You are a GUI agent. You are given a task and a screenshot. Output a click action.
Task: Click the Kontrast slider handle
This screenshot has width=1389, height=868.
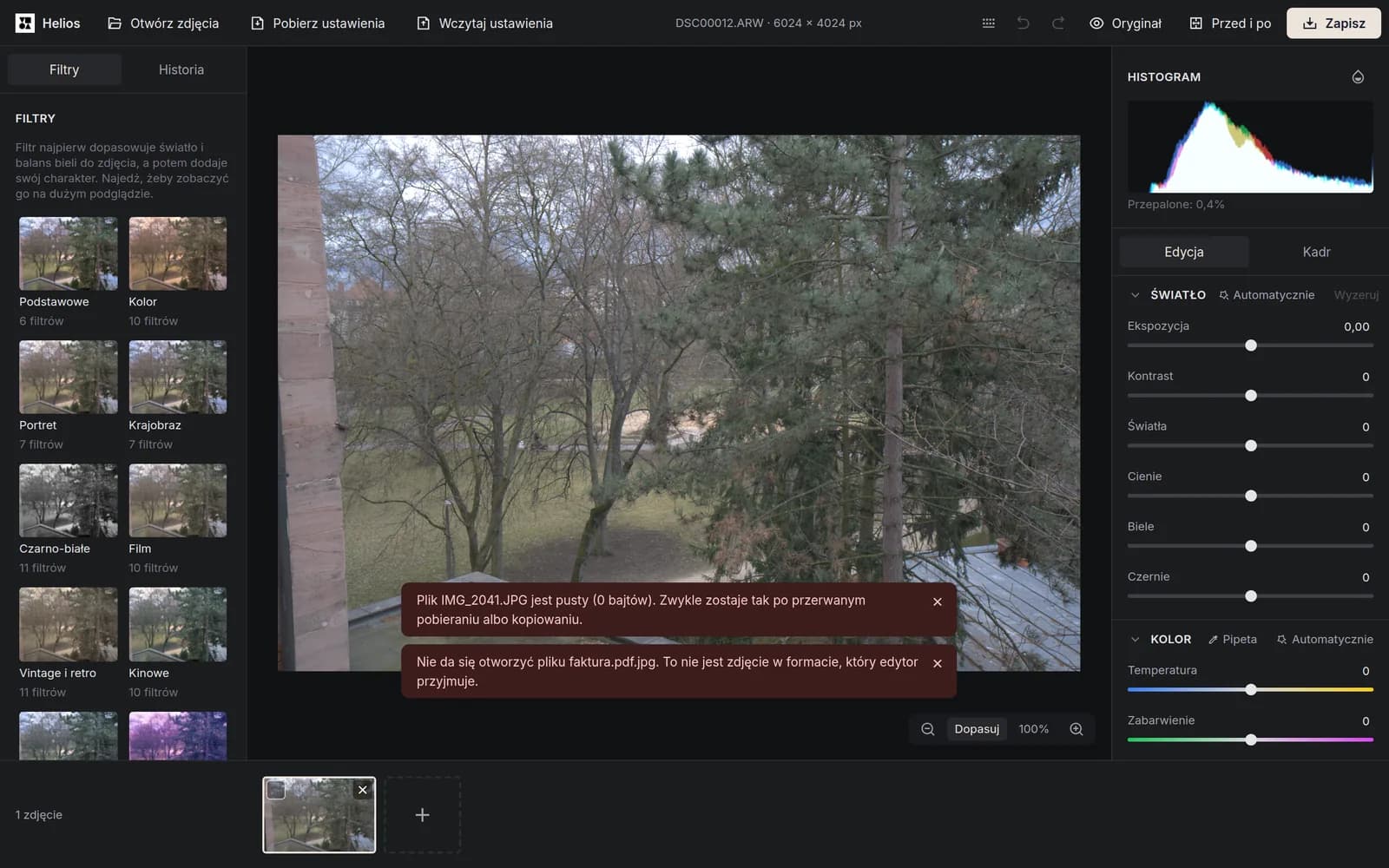(1251, 396)
